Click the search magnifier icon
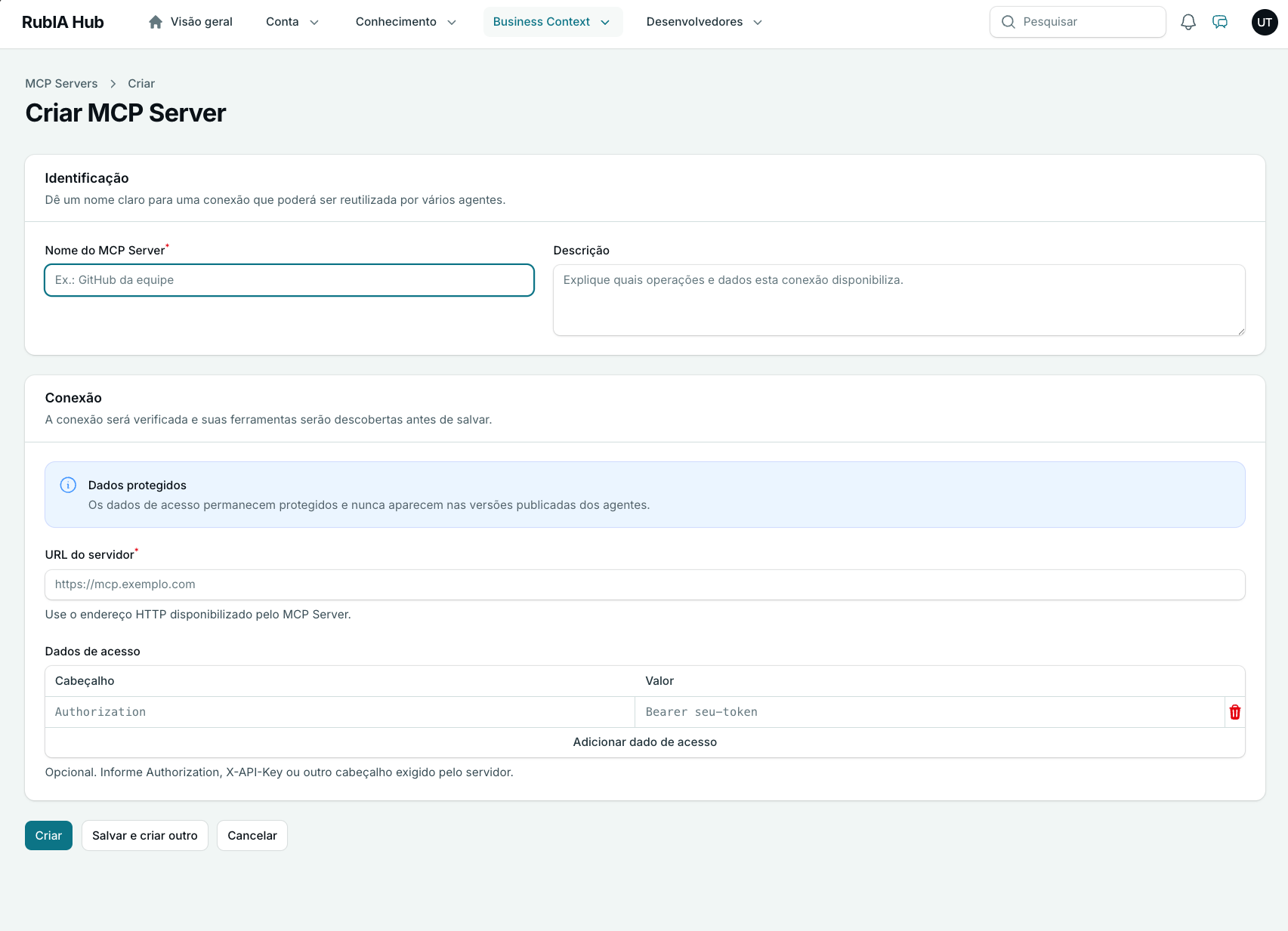The image size is (1288, 931). (1008, 22)
